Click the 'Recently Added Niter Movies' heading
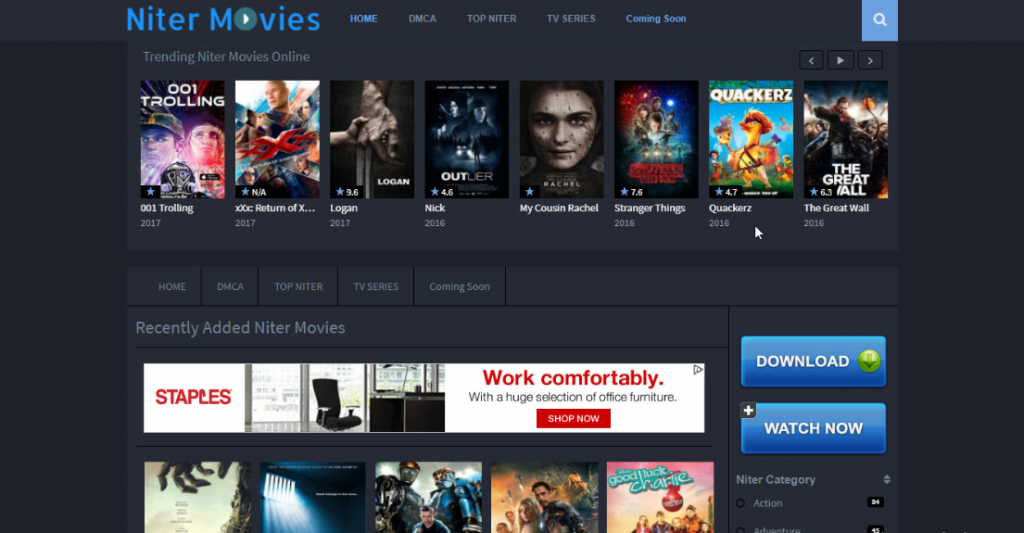Screen dimensions: 1024x533 [x=240, y=327]
